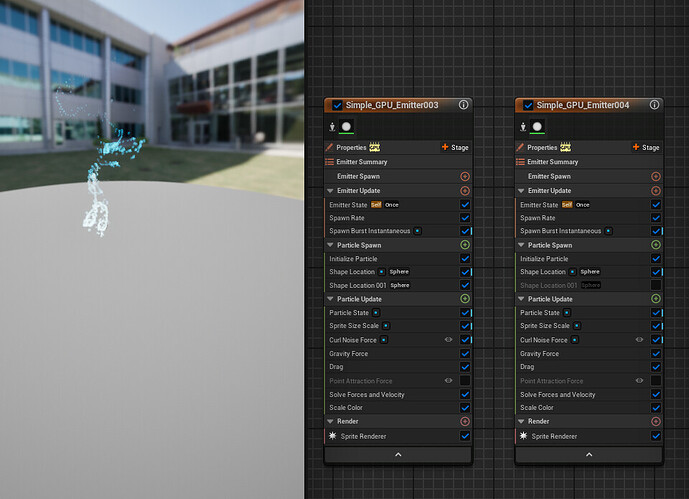Click GPU badge icon next to Emitter003 Properties
Viewport: 689px width, 499px height.
(x=374, y=147)
